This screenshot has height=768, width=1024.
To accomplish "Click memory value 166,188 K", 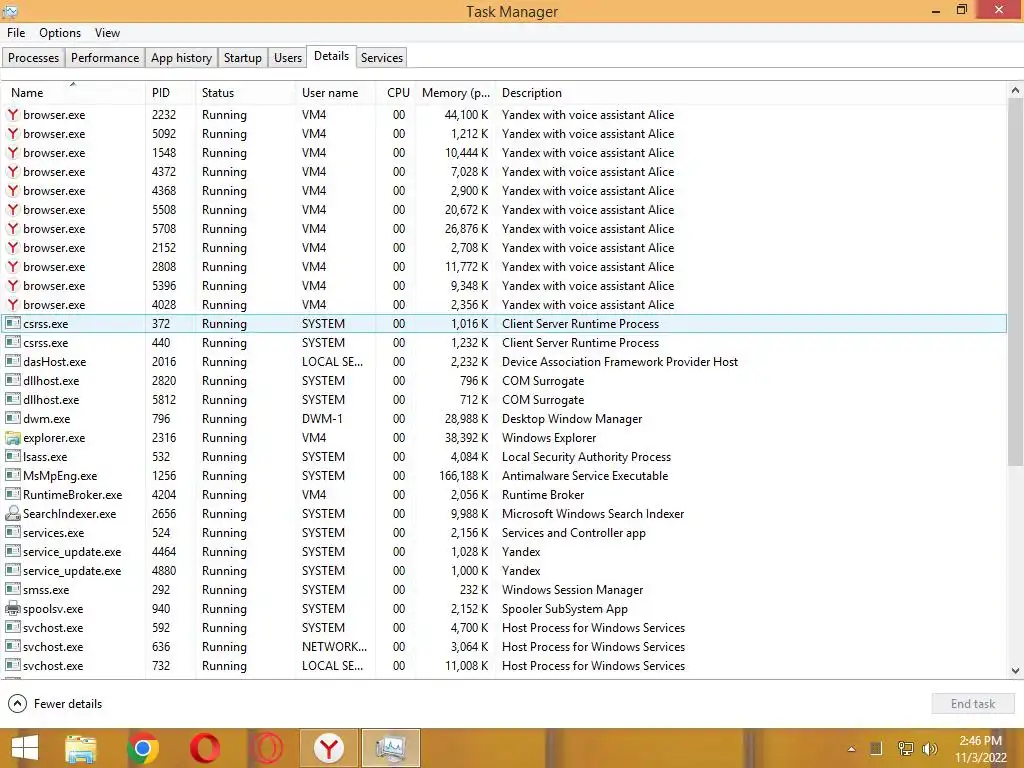I will (x=464, y=475).
